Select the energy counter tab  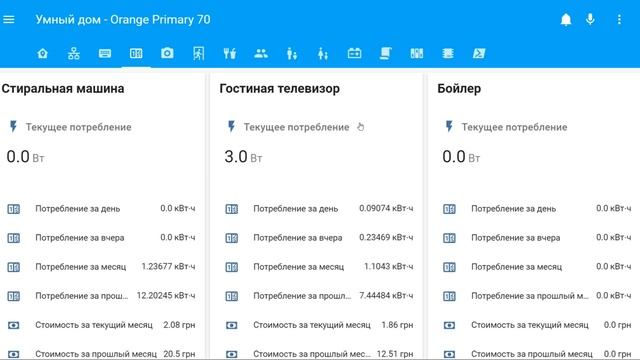tap(136, 53)
